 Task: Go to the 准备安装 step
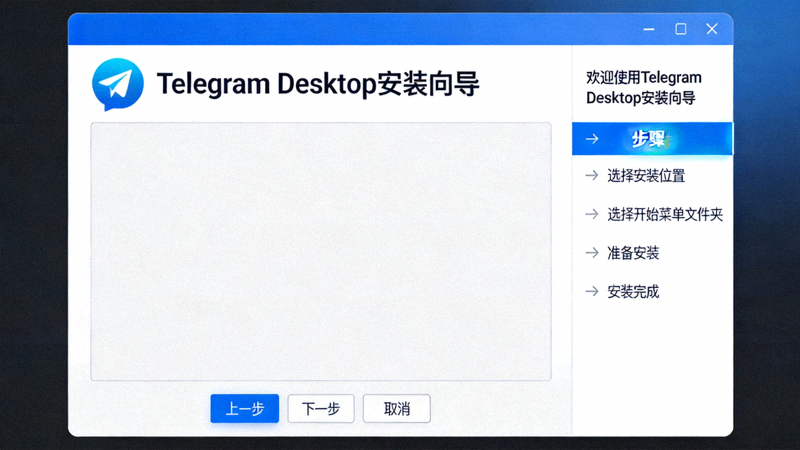click(x=633, y=253)
